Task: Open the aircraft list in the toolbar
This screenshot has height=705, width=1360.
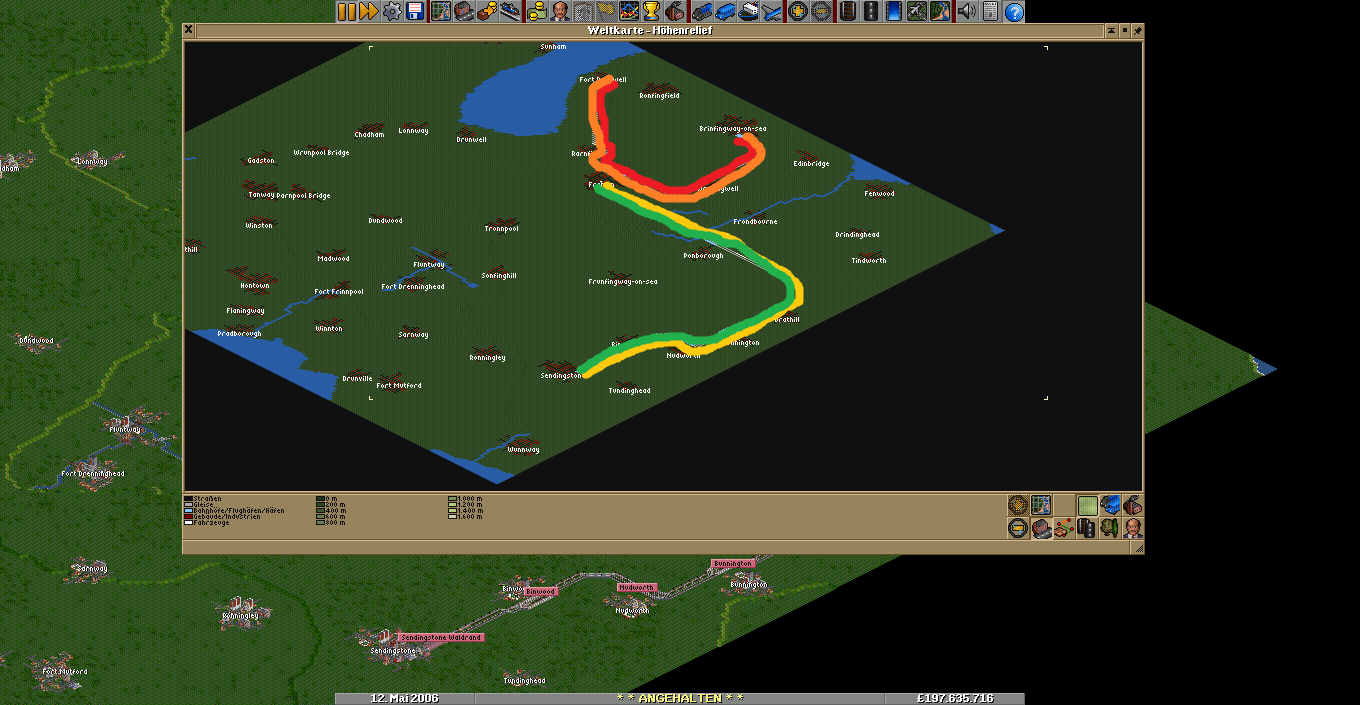Action: tap(772, 11)
